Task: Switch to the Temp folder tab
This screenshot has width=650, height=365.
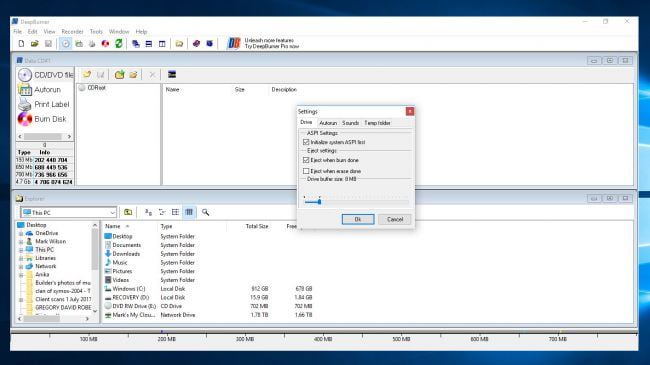Action: 377,123
